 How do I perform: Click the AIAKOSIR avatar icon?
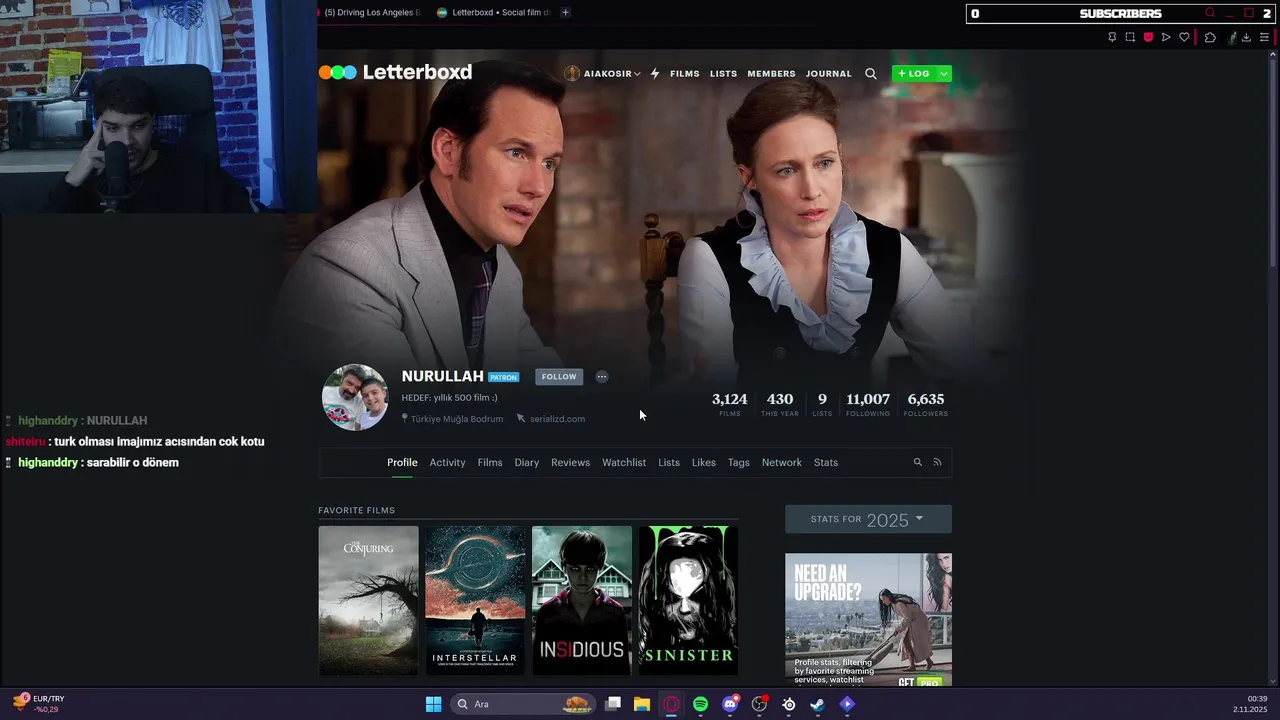click(x=572, y=73)
